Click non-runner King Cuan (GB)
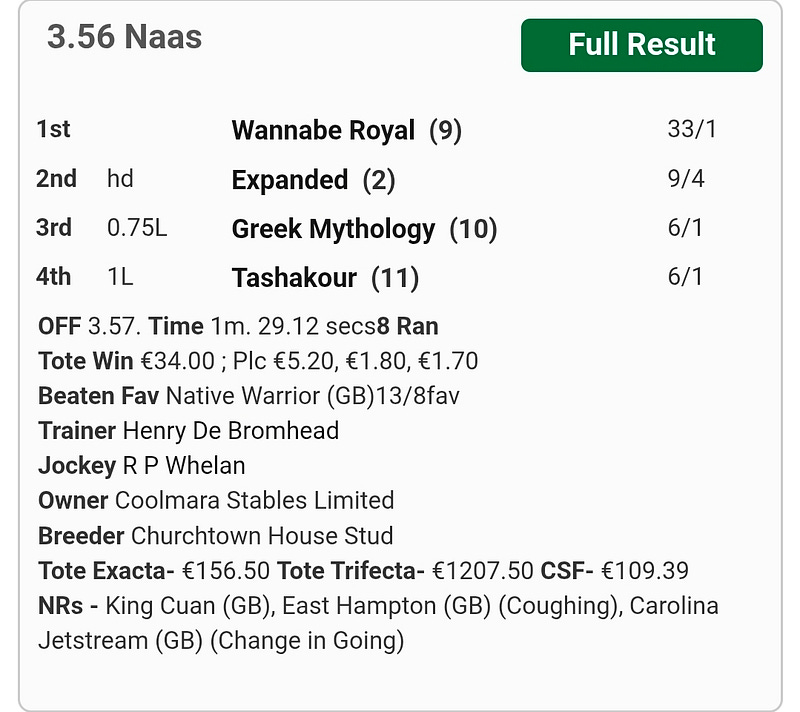 (187, 606)
